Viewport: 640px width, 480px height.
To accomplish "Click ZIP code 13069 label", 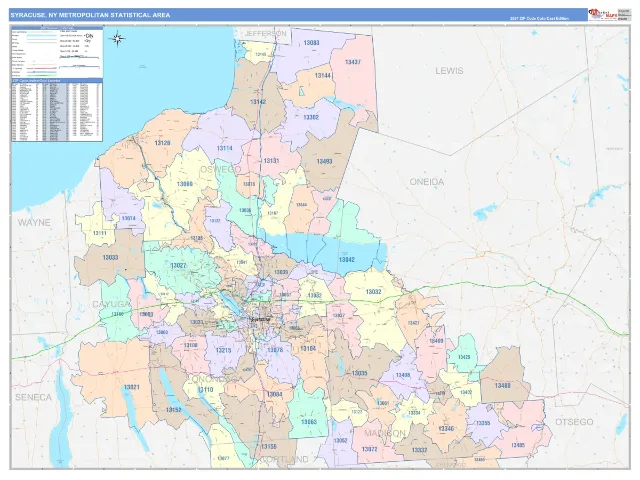I will (x=184, y=184).
